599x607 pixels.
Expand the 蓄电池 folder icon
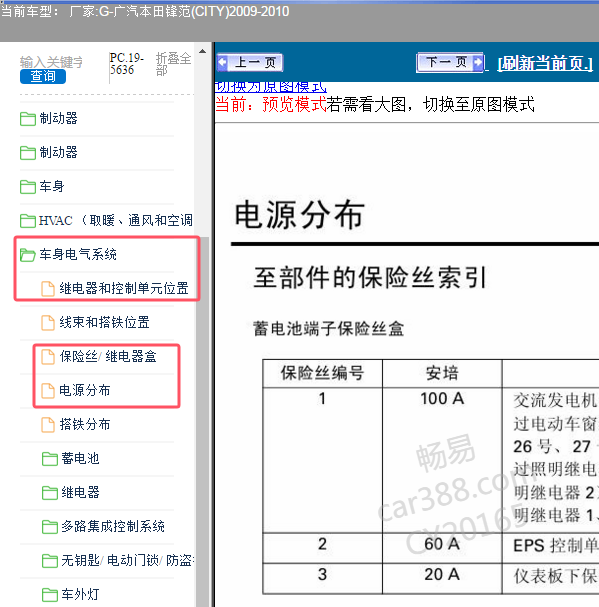pos(50,459)
